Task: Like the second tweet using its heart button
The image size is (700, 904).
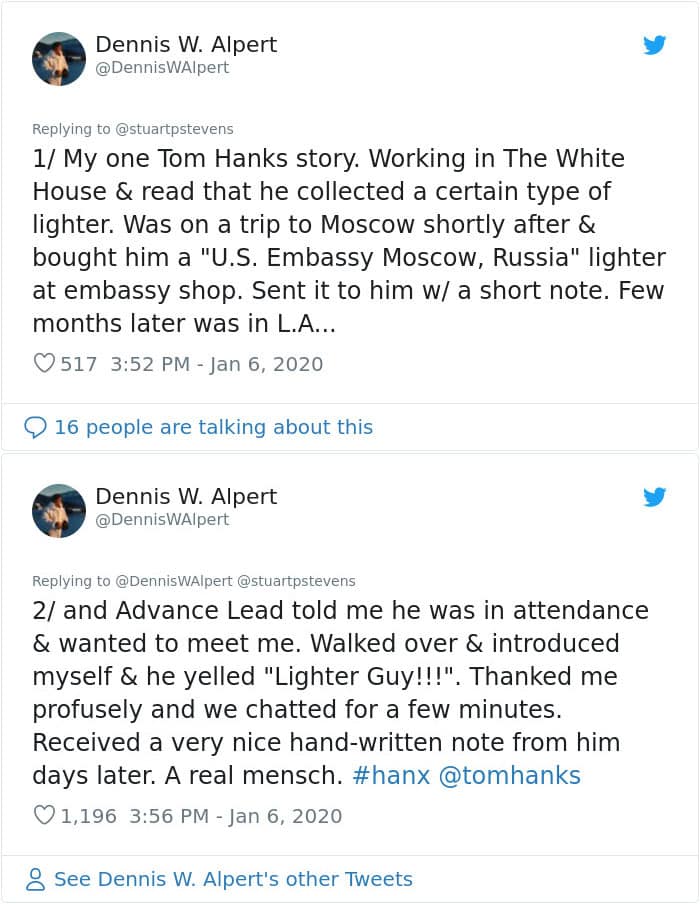Action: click(44, 816)
